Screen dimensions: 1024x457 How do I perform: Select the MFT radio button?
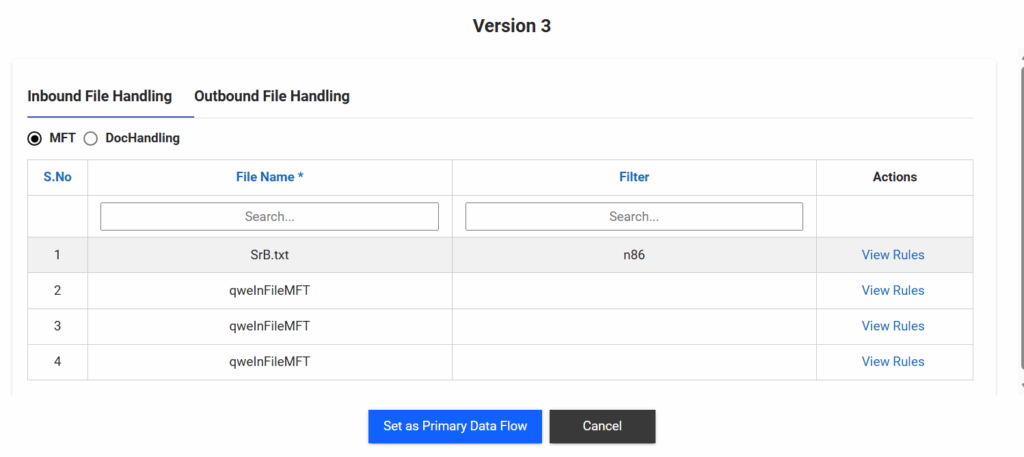35,139
